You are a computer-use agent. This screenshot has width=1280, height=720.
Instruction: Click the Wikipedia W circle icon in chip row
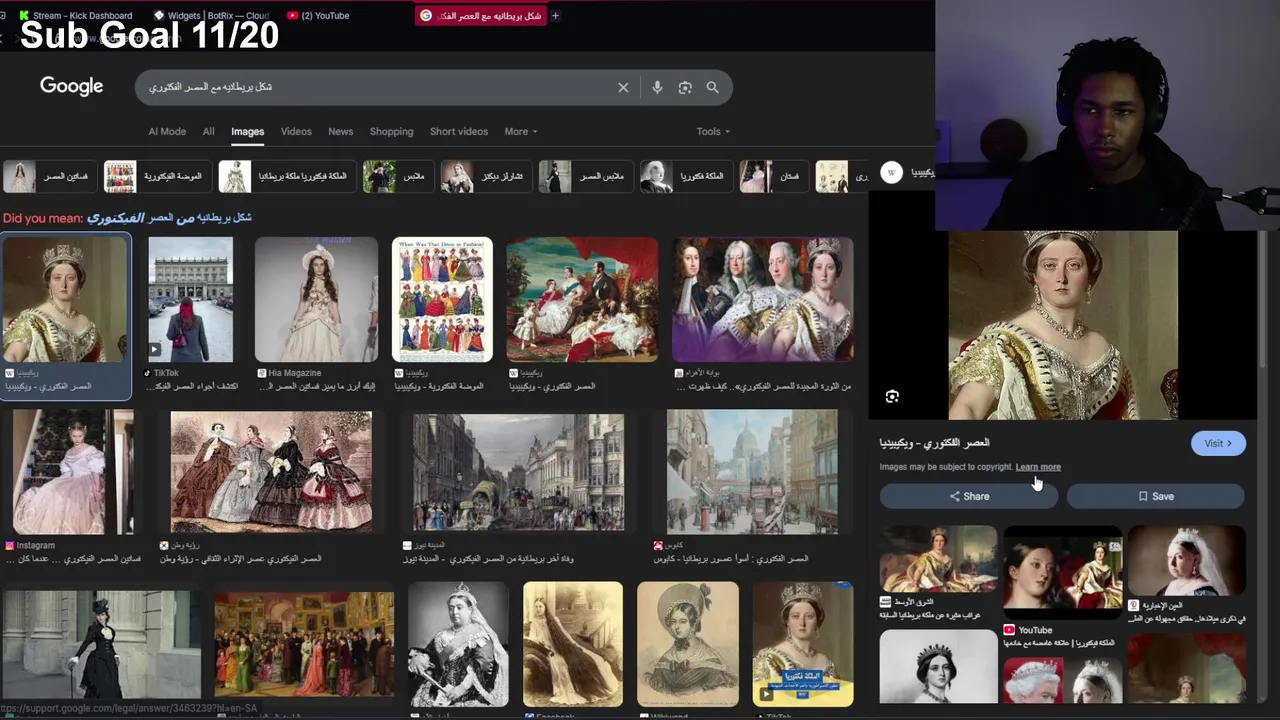(x=891, y=173)
